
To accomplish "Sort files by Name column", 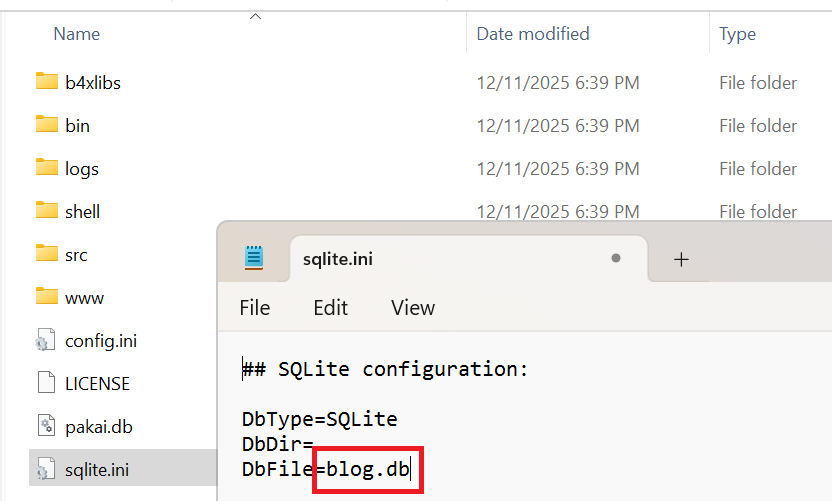I will tap(77, 34).
